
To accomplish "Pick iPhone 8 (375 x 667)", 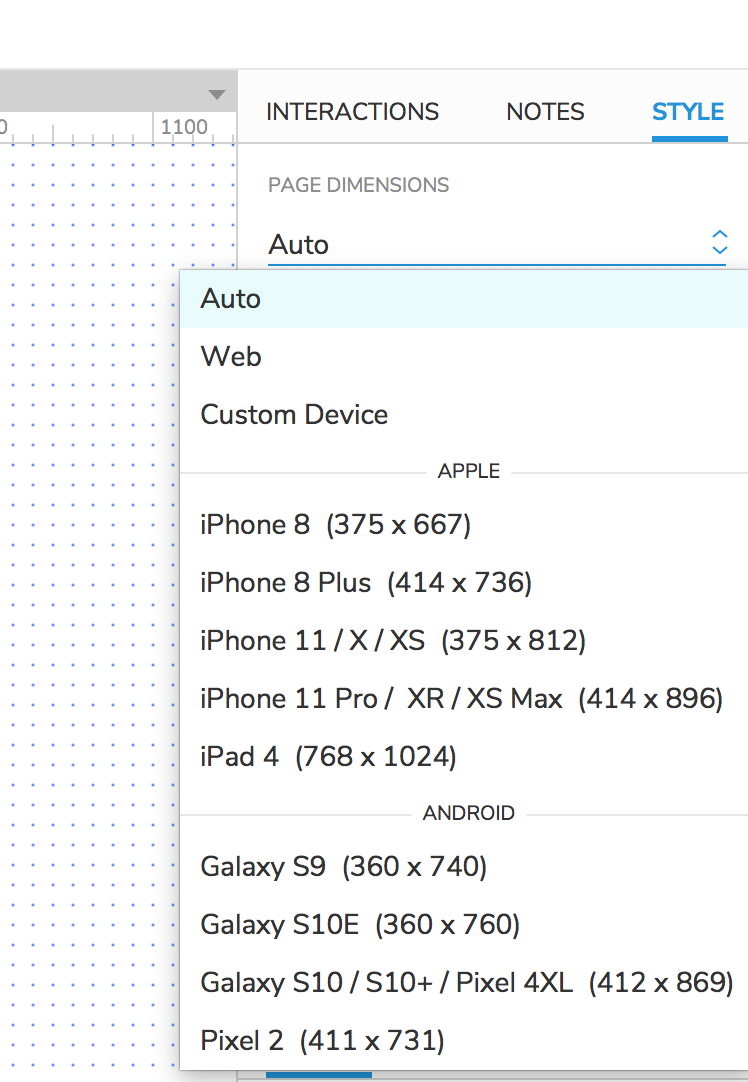I will (x=464, y=525).
